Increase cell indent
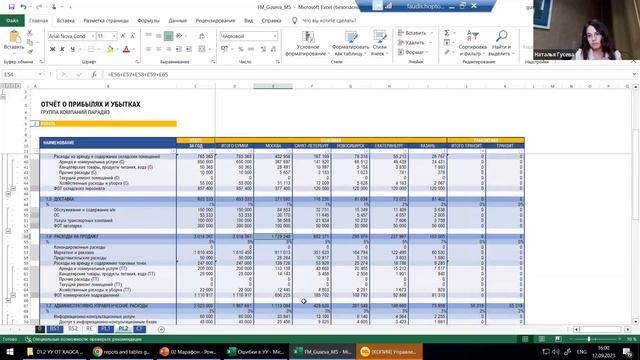 tap(189, 49)
